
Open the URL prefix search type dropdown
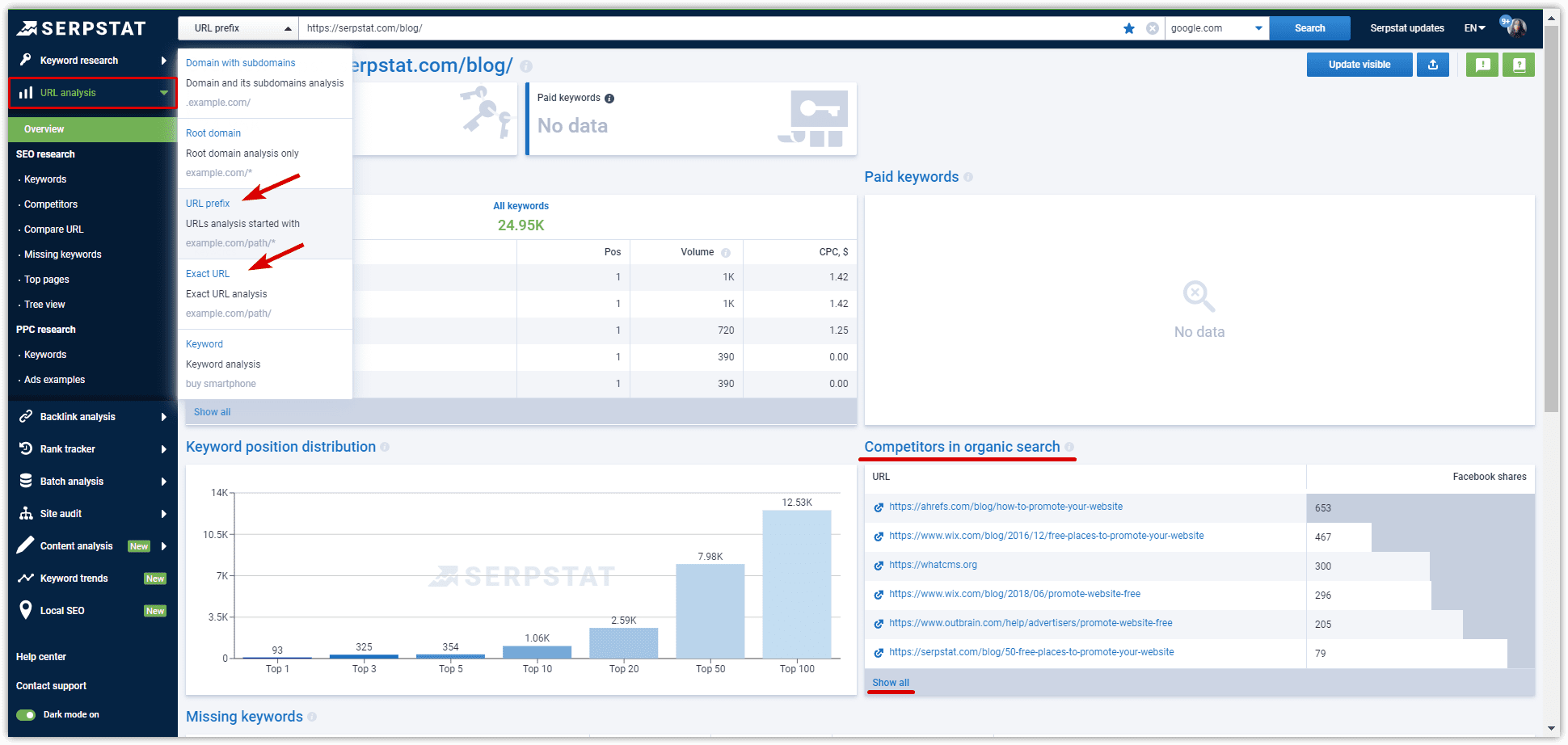(x=238, y=28)
